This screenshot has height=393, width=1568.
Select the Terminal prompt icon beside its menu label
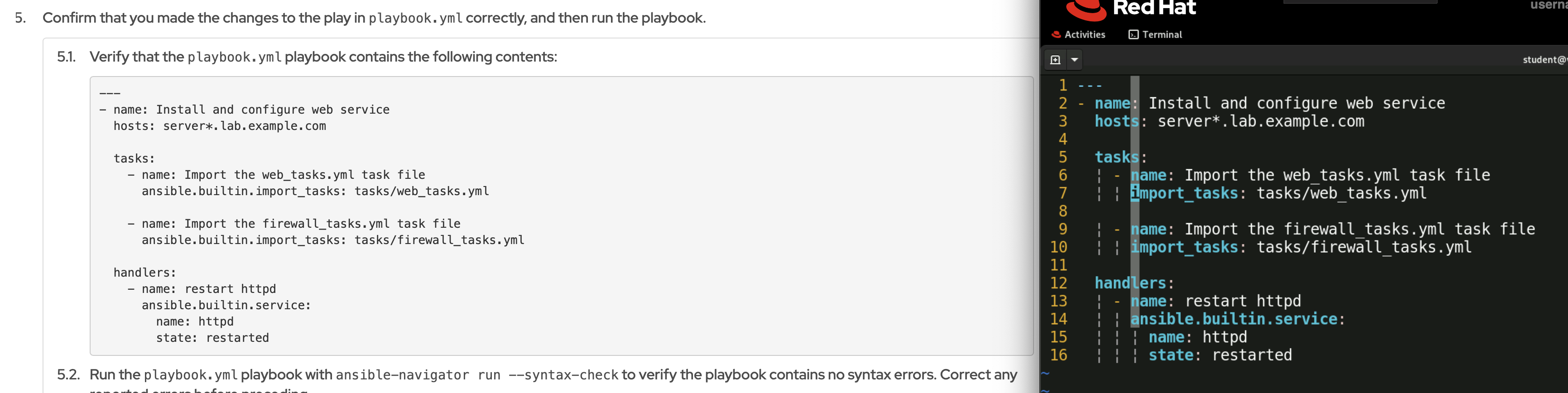click(1133, 35)
